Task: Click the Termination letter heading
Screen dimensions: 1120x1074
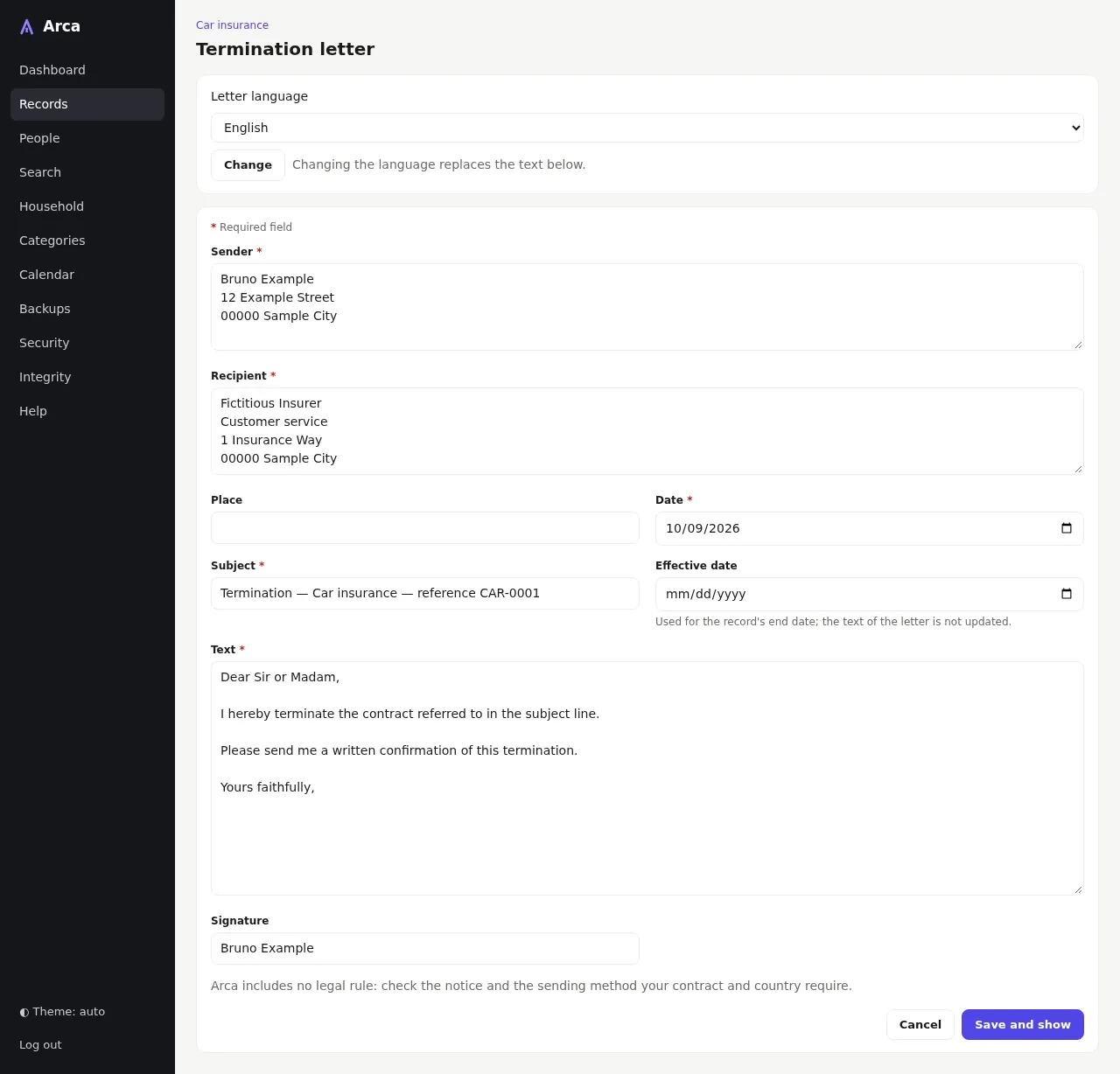Action: click(x=285, y=49)
